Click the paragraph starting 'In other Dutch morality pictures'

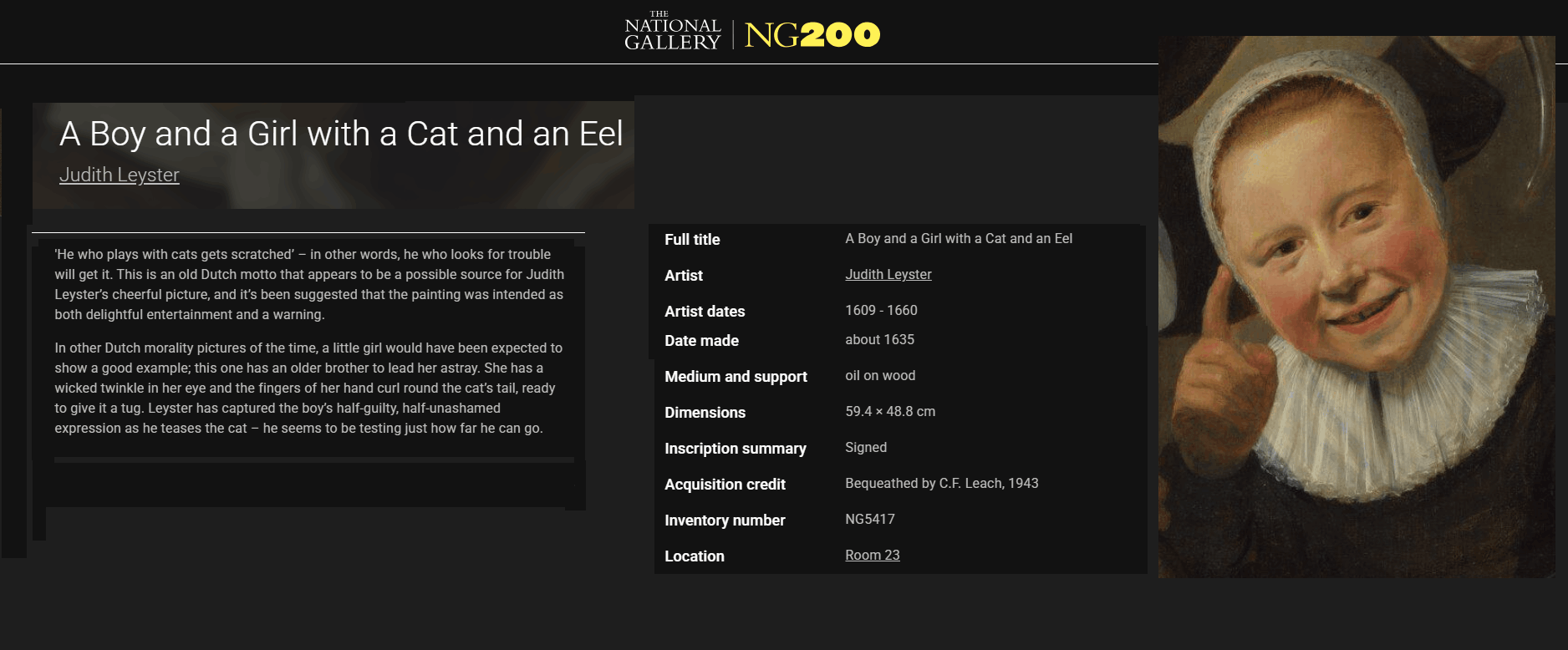click(308, 388)
